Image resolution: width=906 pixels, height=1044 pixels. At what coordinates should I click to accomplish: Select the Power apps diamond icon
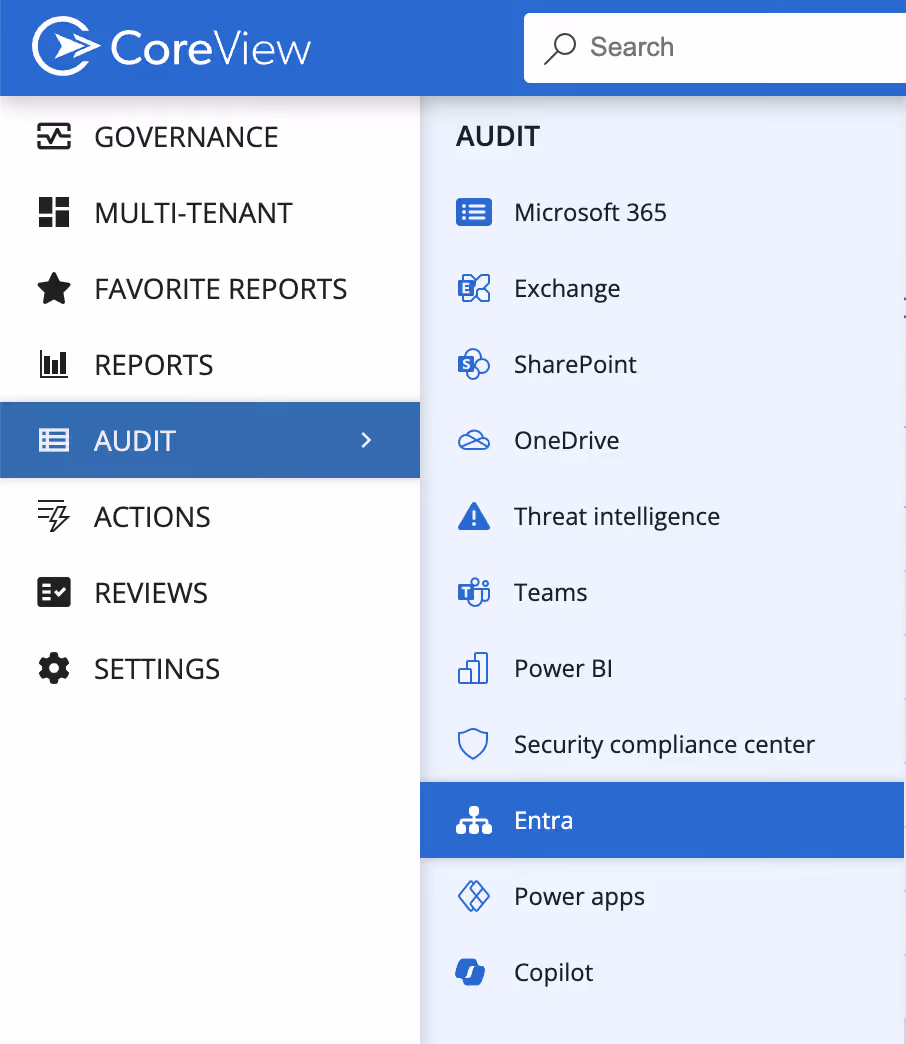(x=473, y=896)
